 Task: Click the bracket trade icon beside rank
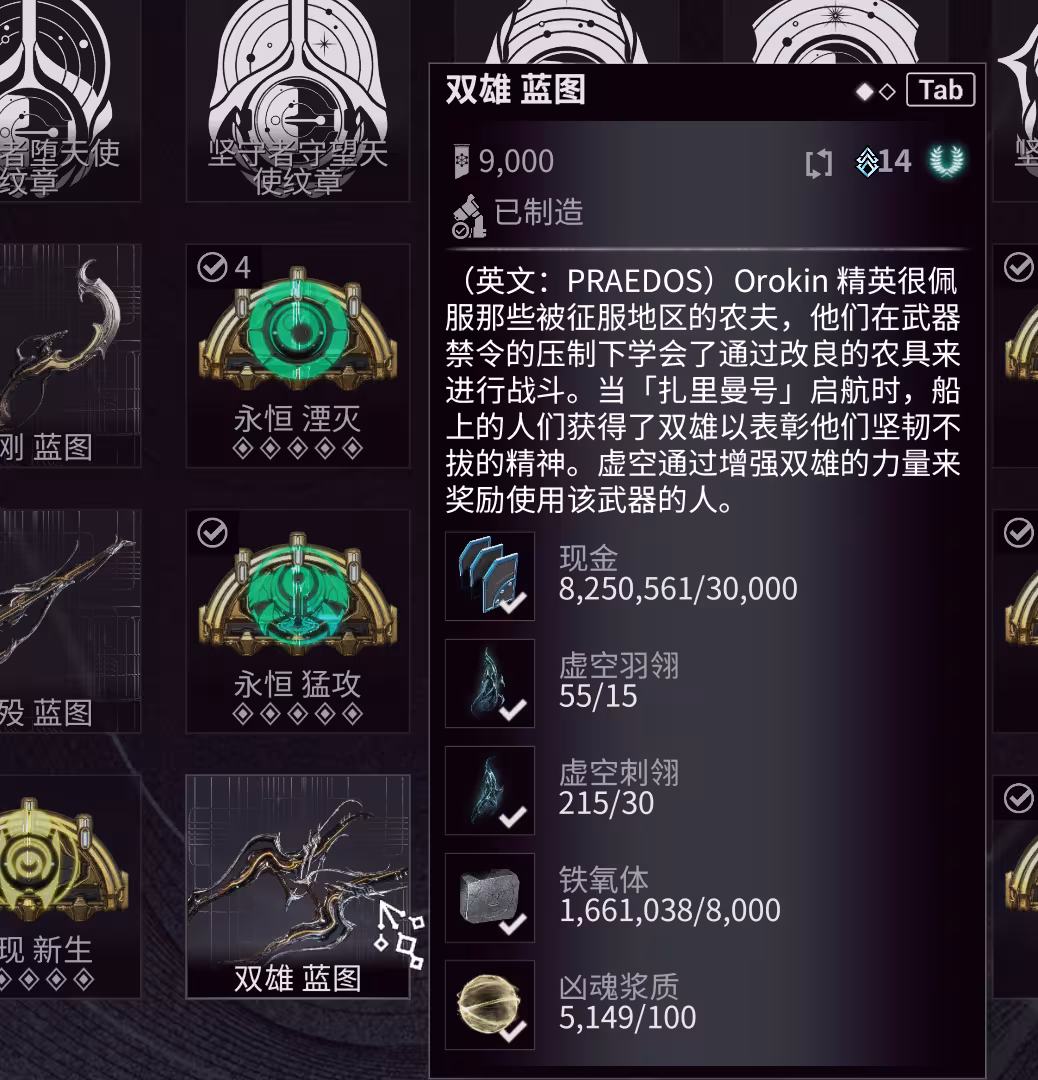click(819, 164)
